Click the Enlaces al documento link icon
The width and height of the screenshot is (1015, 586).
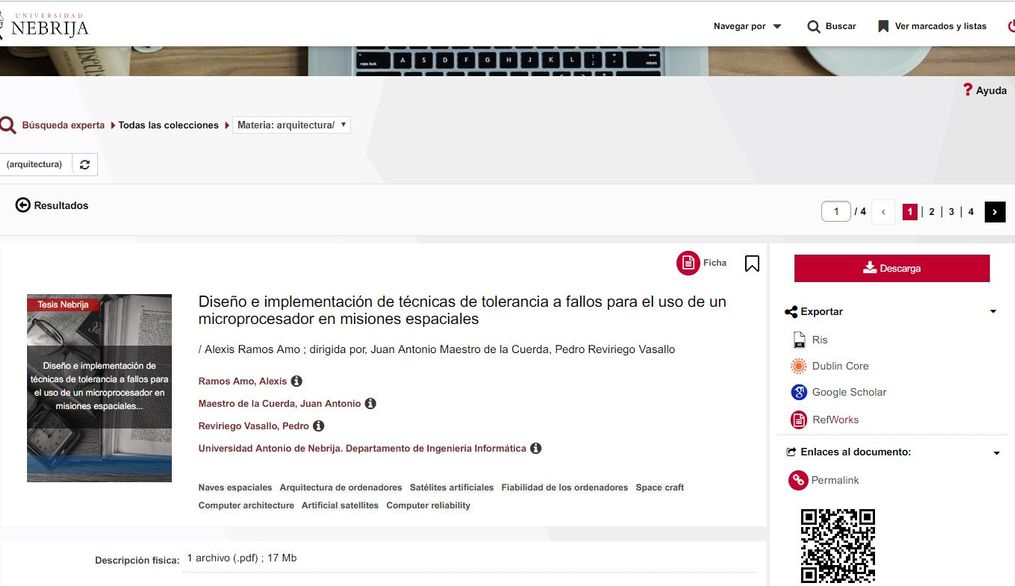[791, 452]
